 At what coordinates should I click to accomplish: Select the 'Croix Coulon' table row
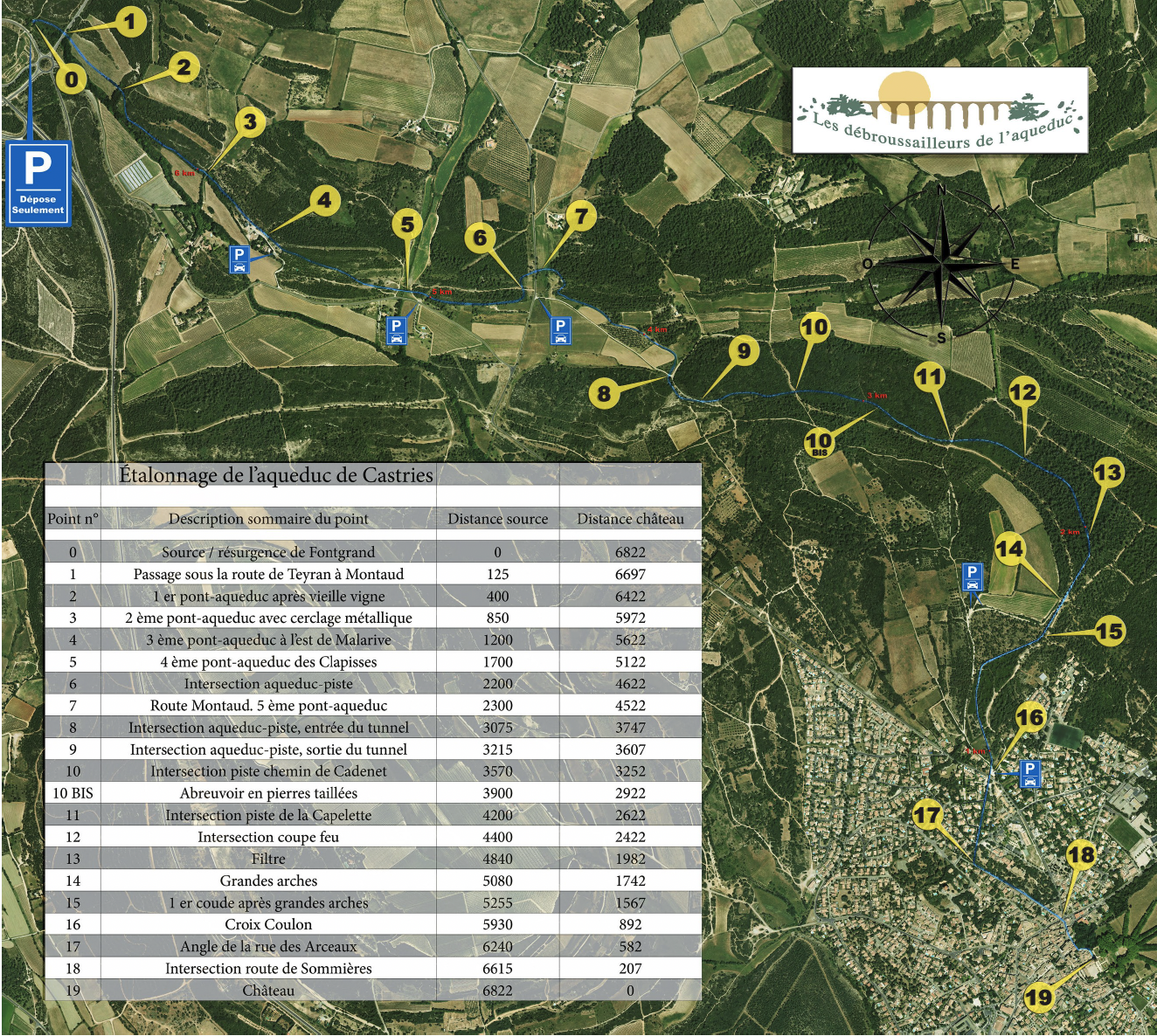point(268,924)
